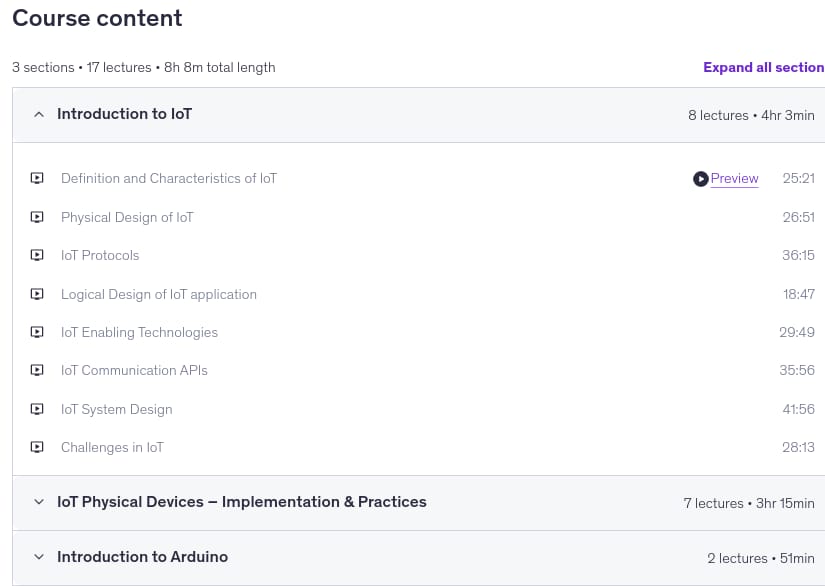Click video icon beside IoT Enabling Technologies
Screen dimensions: 825x586
(37, 332)
